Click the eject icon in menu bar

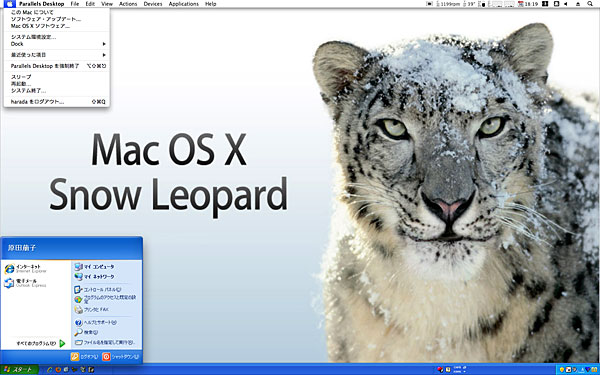[578, 4]
